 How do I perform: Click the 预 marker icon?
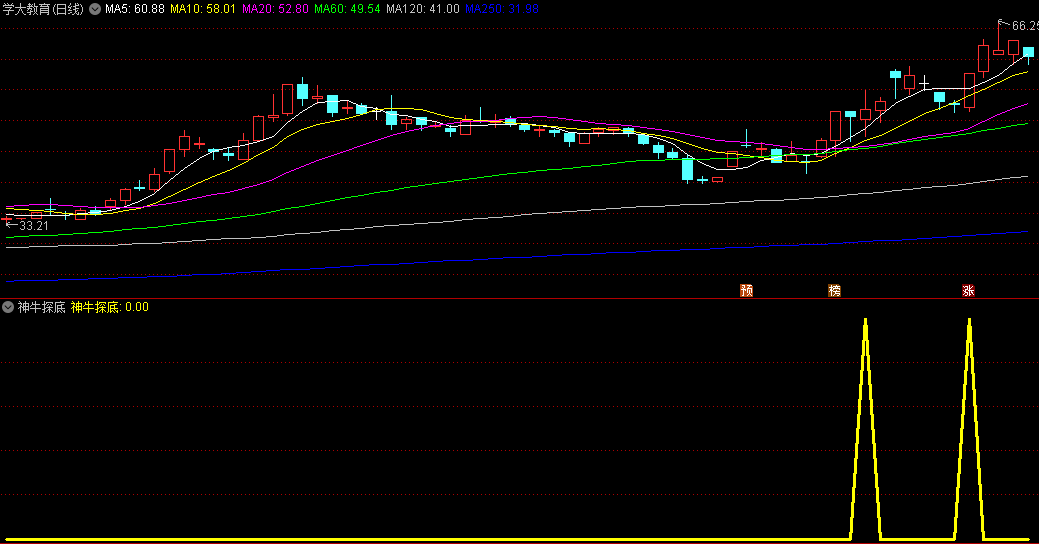point(747,290)
